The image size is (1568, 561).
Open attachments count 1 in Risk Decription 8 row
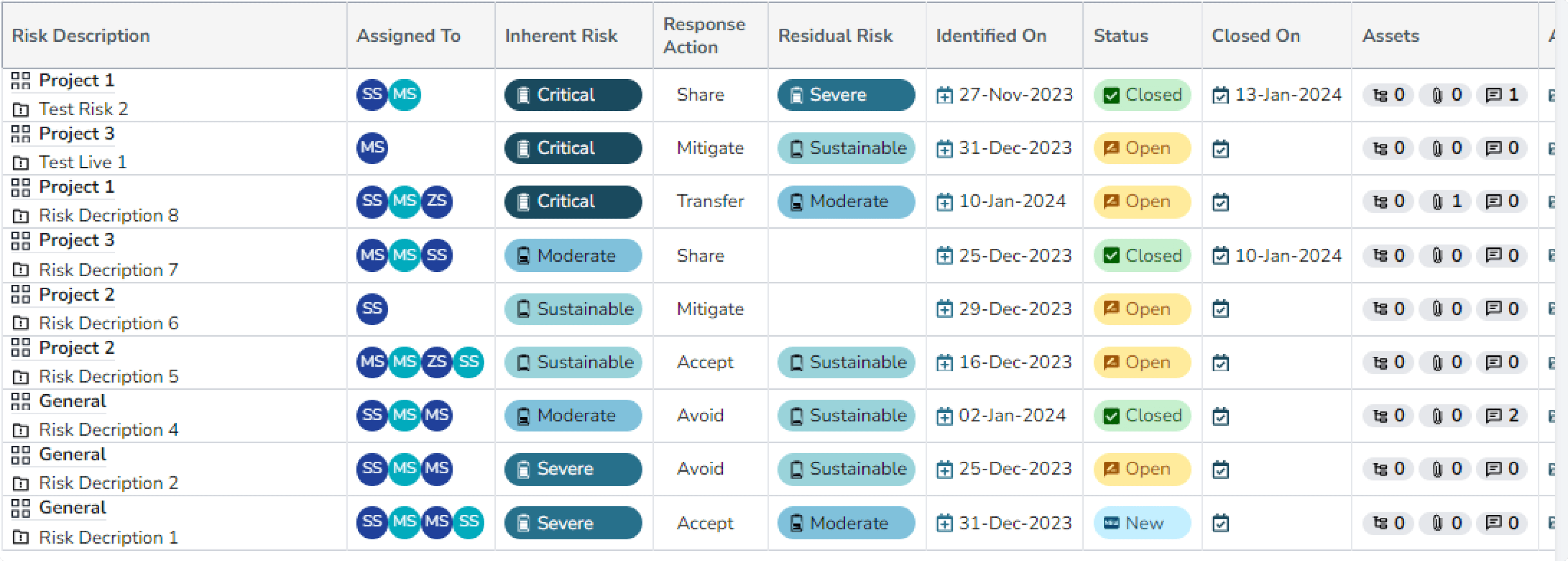click(1445, 201)
